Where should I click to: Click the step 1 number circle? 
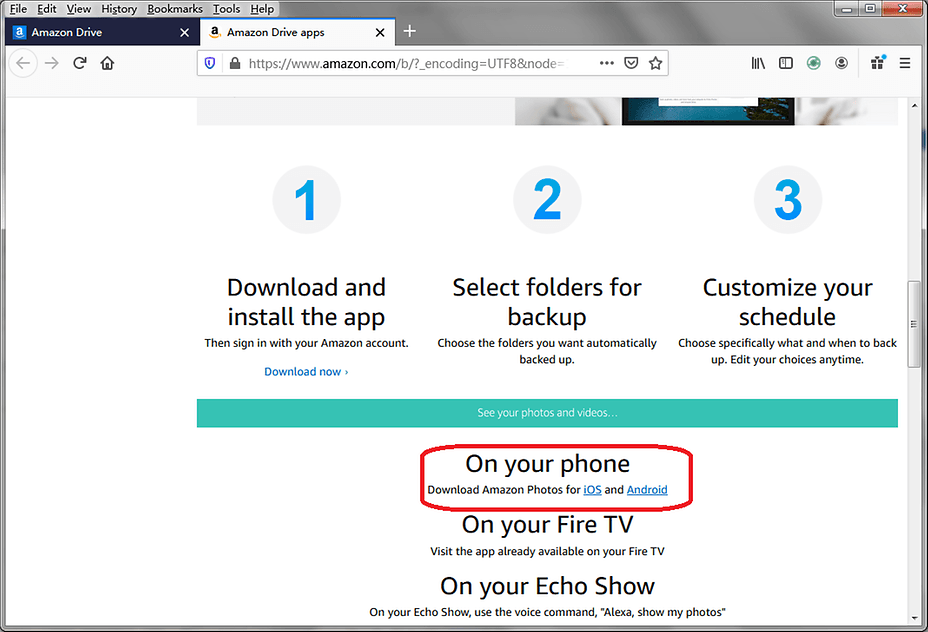pos(307,200)
